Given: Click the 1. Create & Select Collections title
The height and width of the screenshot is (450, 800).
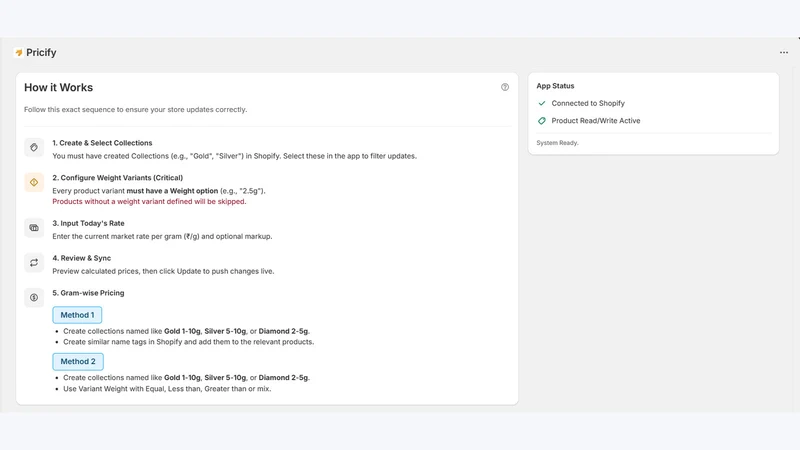Looking at the screenshot, I should pos(102,143).
